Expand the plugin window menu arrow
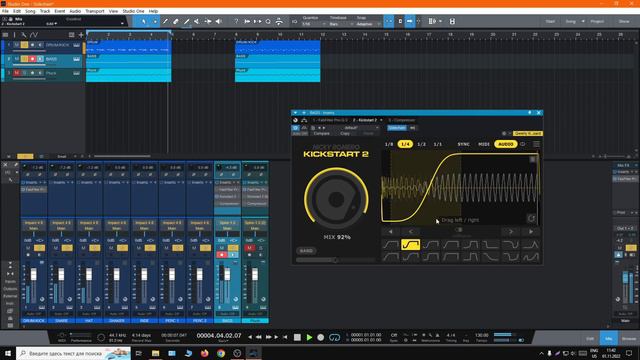This screenshot has height=360, width=640. [295, 113]
